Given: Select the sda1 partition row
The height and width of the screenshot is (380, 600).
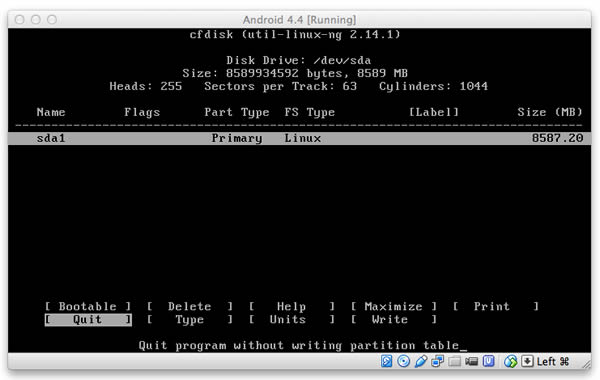Looking at the screenshot, I should coord(300,138).
